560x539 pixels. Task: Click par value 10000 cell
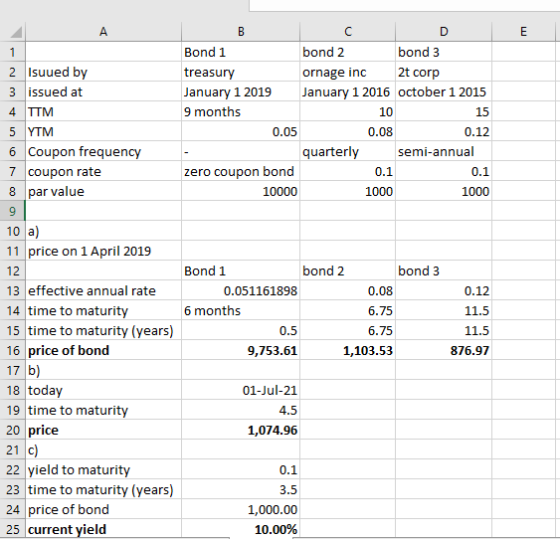[x=241, y=191]
